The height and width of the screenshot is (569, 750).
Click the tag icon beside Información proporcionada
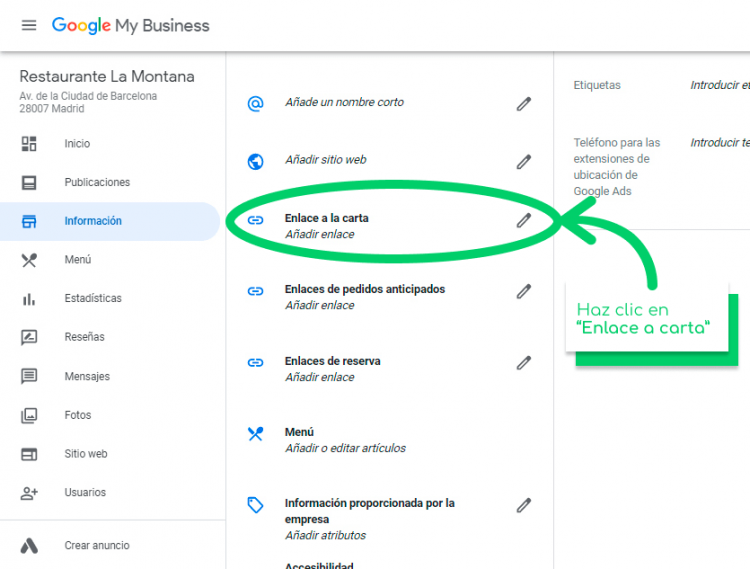pos(255,505)
